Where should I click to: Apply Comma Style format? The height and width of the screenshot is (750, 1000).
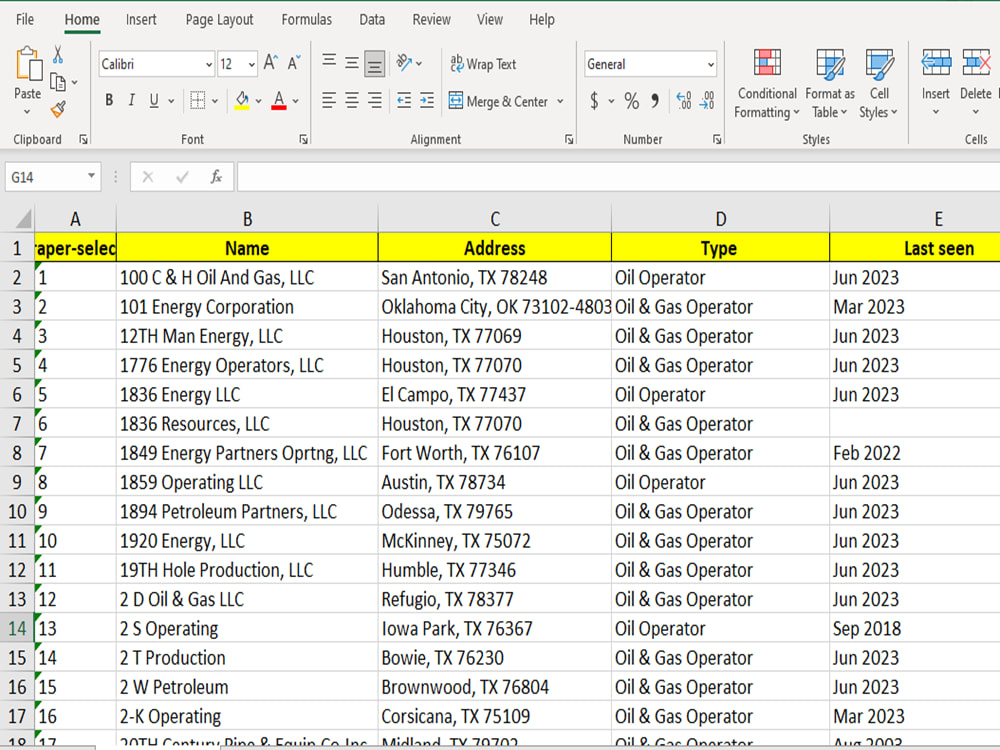pyautogui.click(x=654, y=101)
